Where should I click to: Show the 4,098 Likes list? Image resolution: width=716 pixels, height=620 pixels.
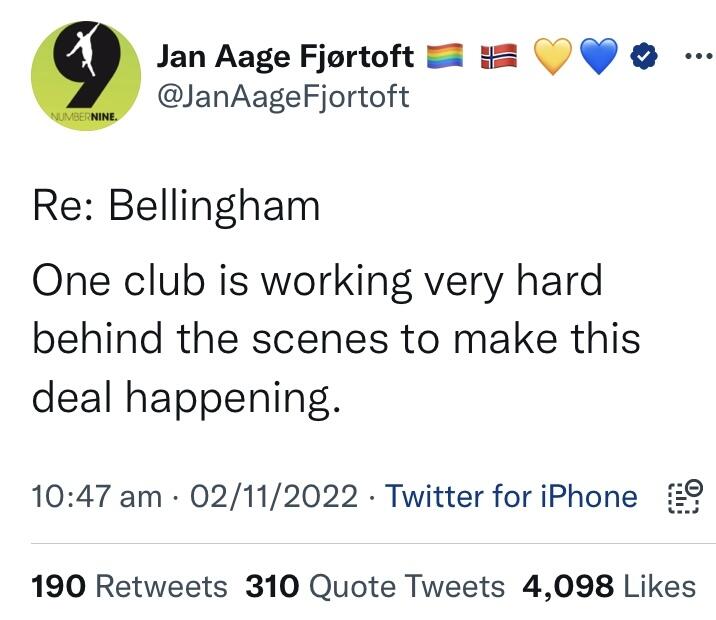(609, 586)
